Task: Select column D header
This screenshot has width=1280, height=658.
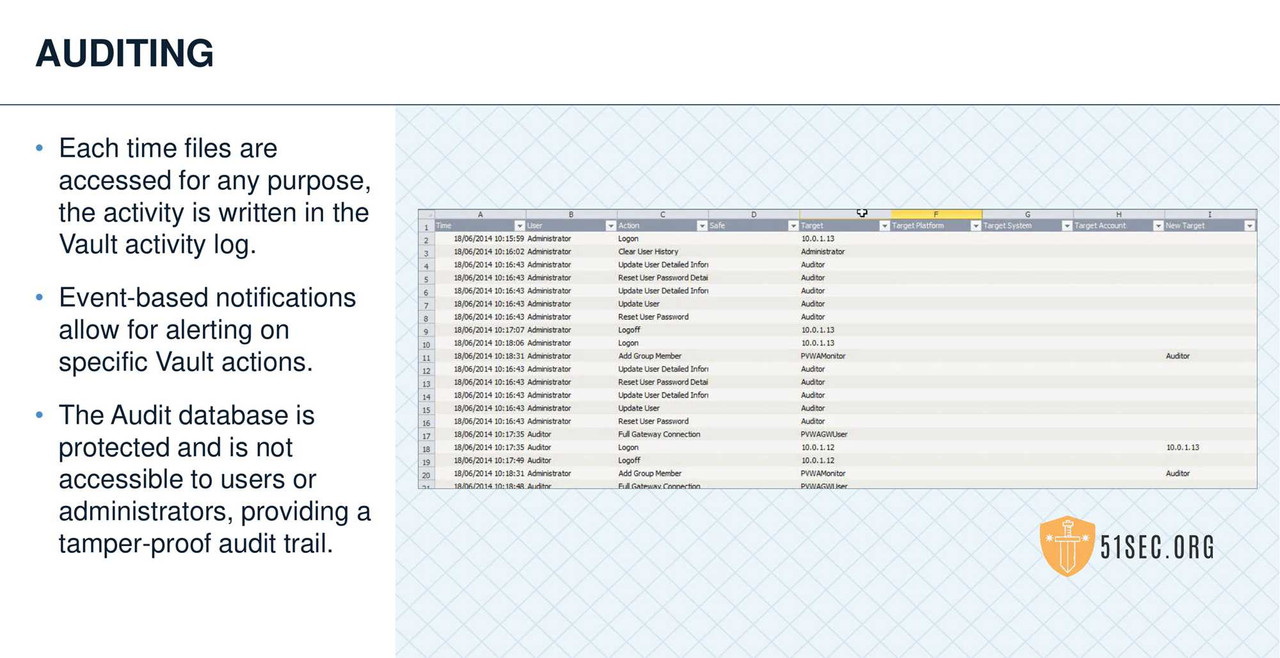Action: coord(753,214)
